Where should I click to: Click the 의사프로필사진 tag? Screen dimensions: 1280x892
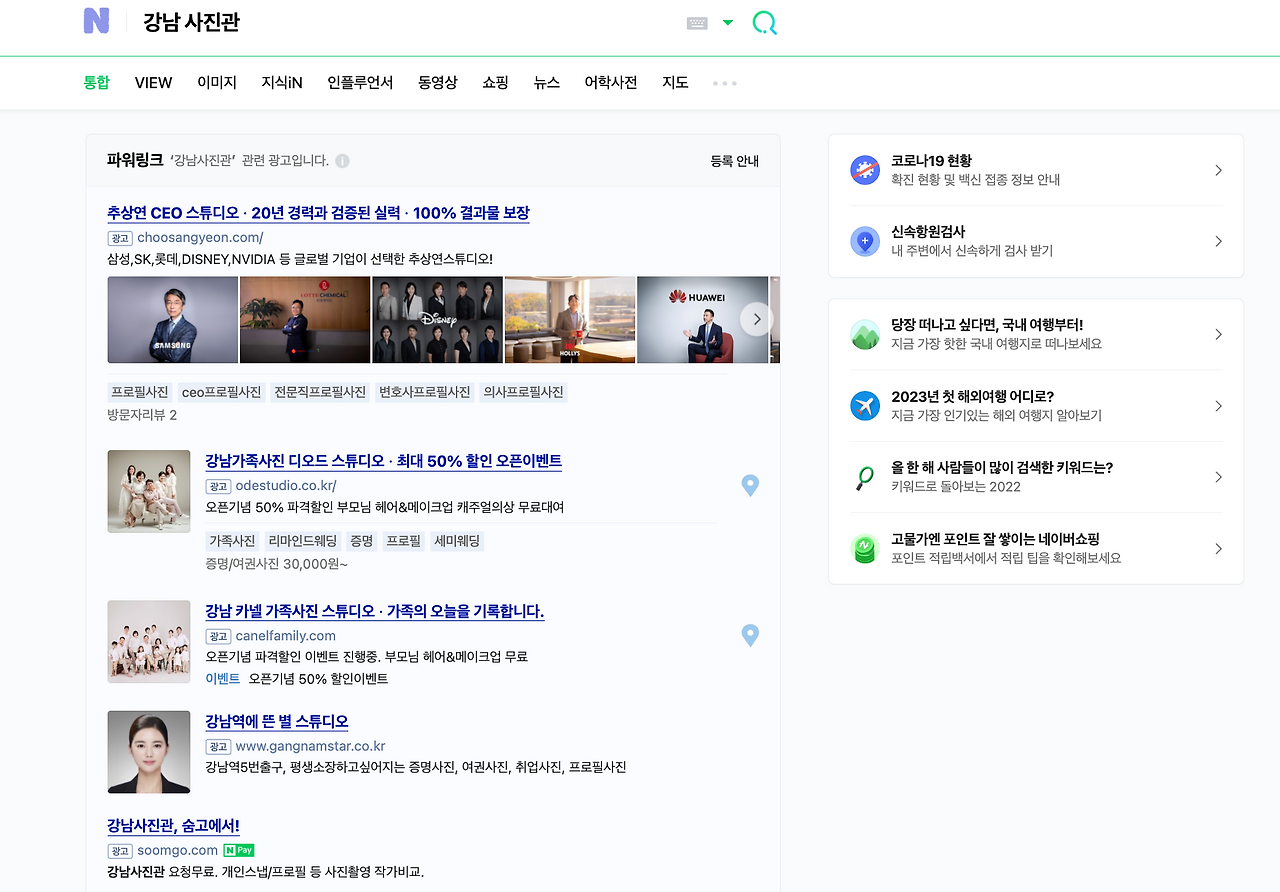tap(522, 392)
